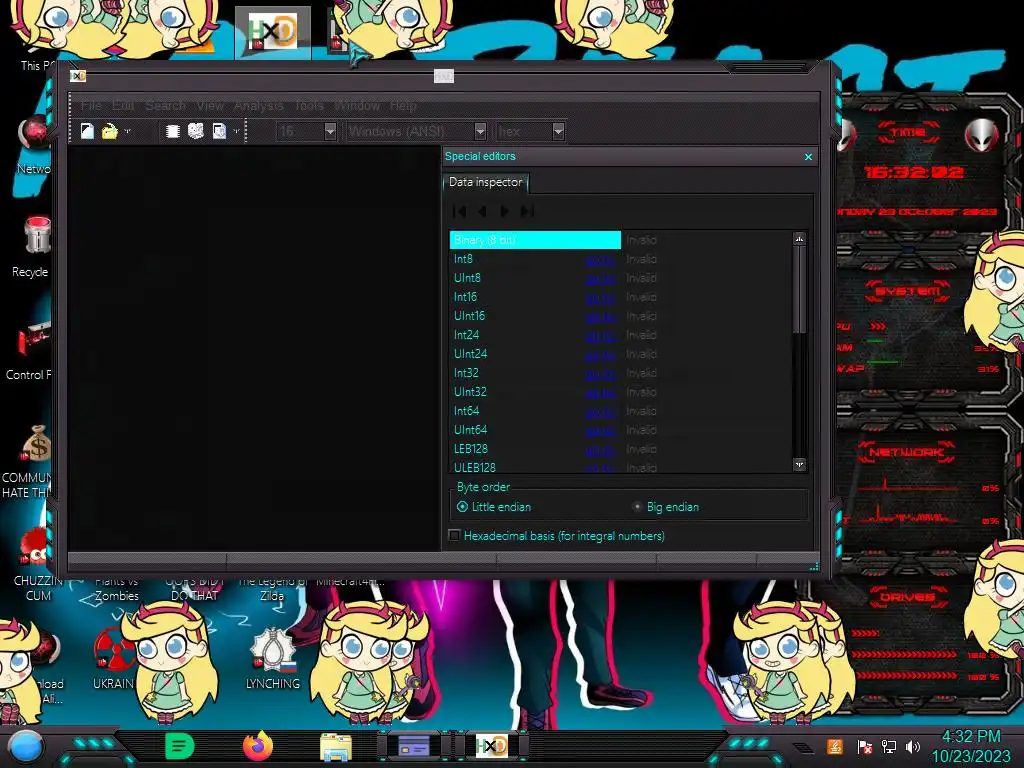Click the go to link in Int16 row
Viewport: 1024px width, 768px height.
coord(601,298)
